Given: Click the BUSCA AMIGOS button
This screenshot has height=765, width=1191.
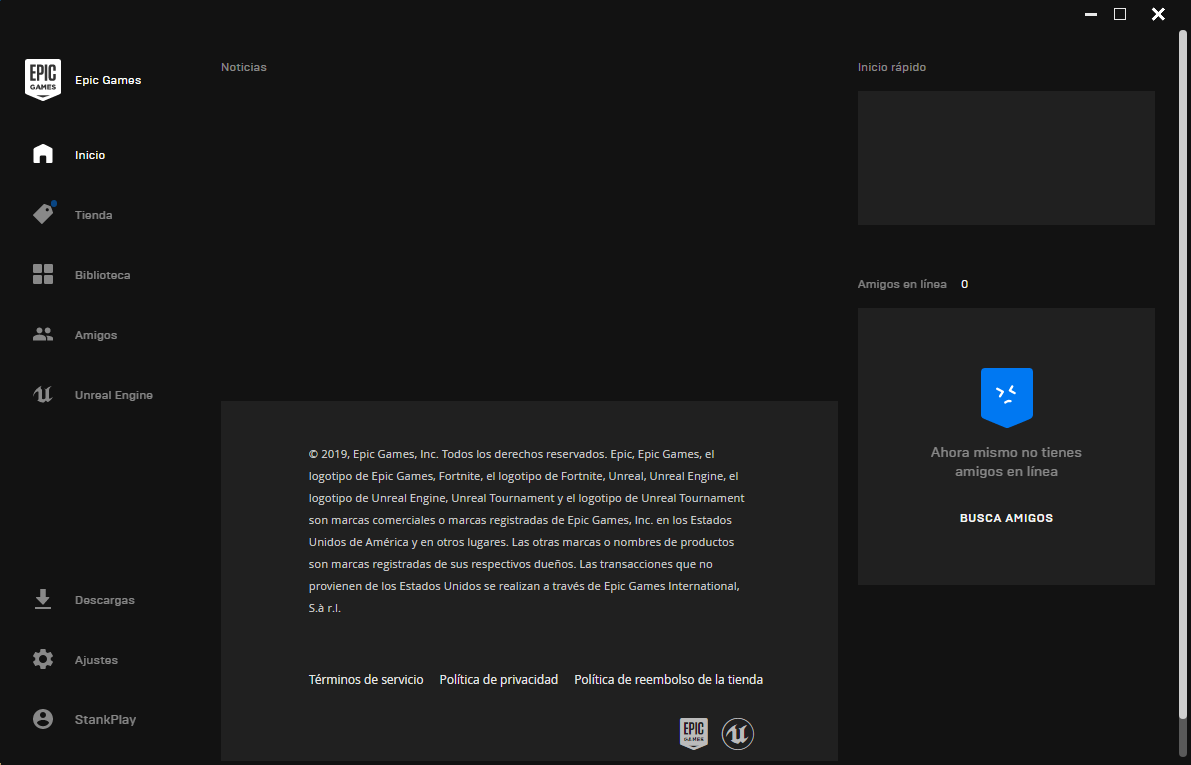Looking at the screenshot, I should coord(1006,518).
